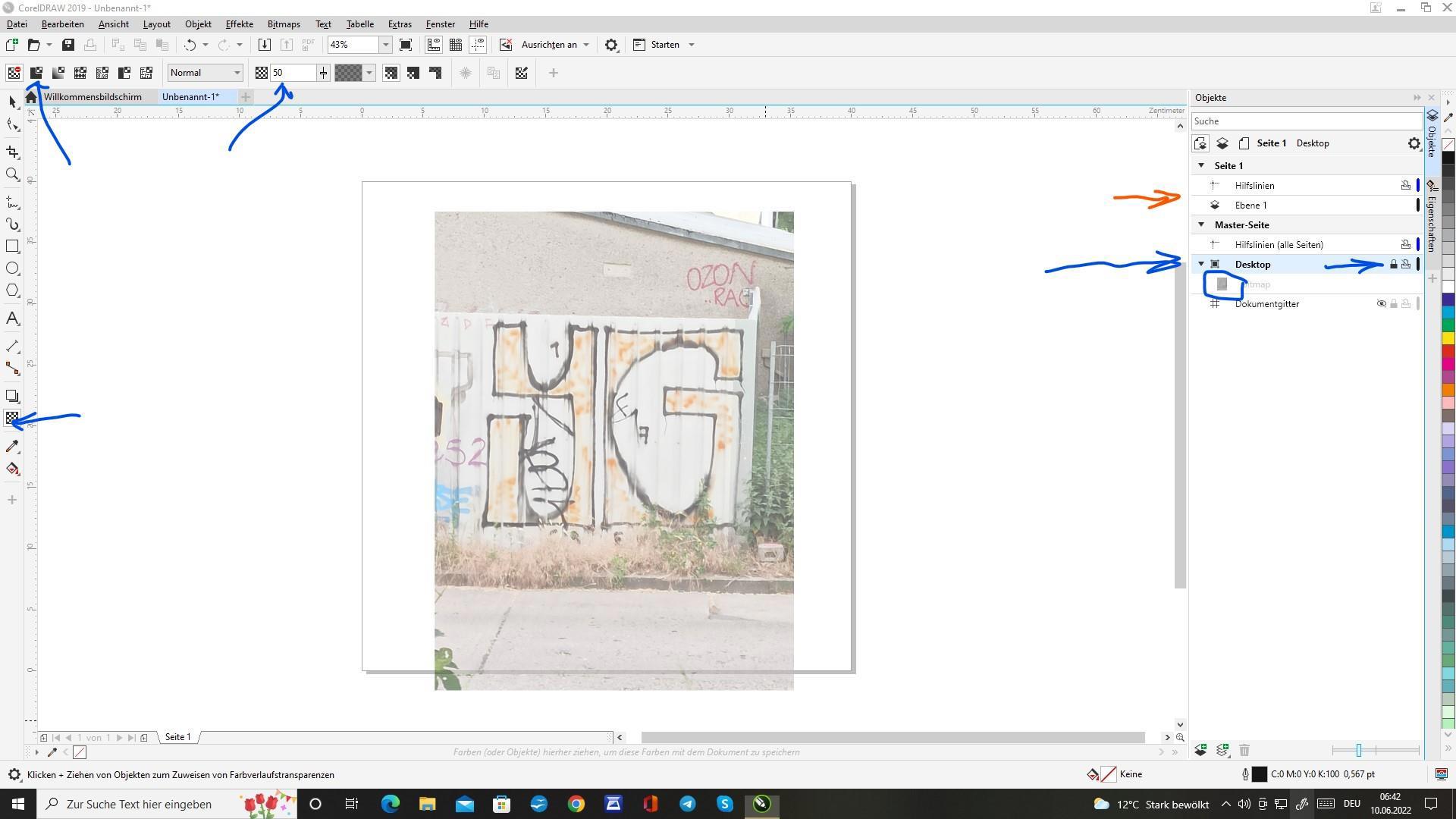
Task: Select the Rectangle tool
Action: [12, 246]
